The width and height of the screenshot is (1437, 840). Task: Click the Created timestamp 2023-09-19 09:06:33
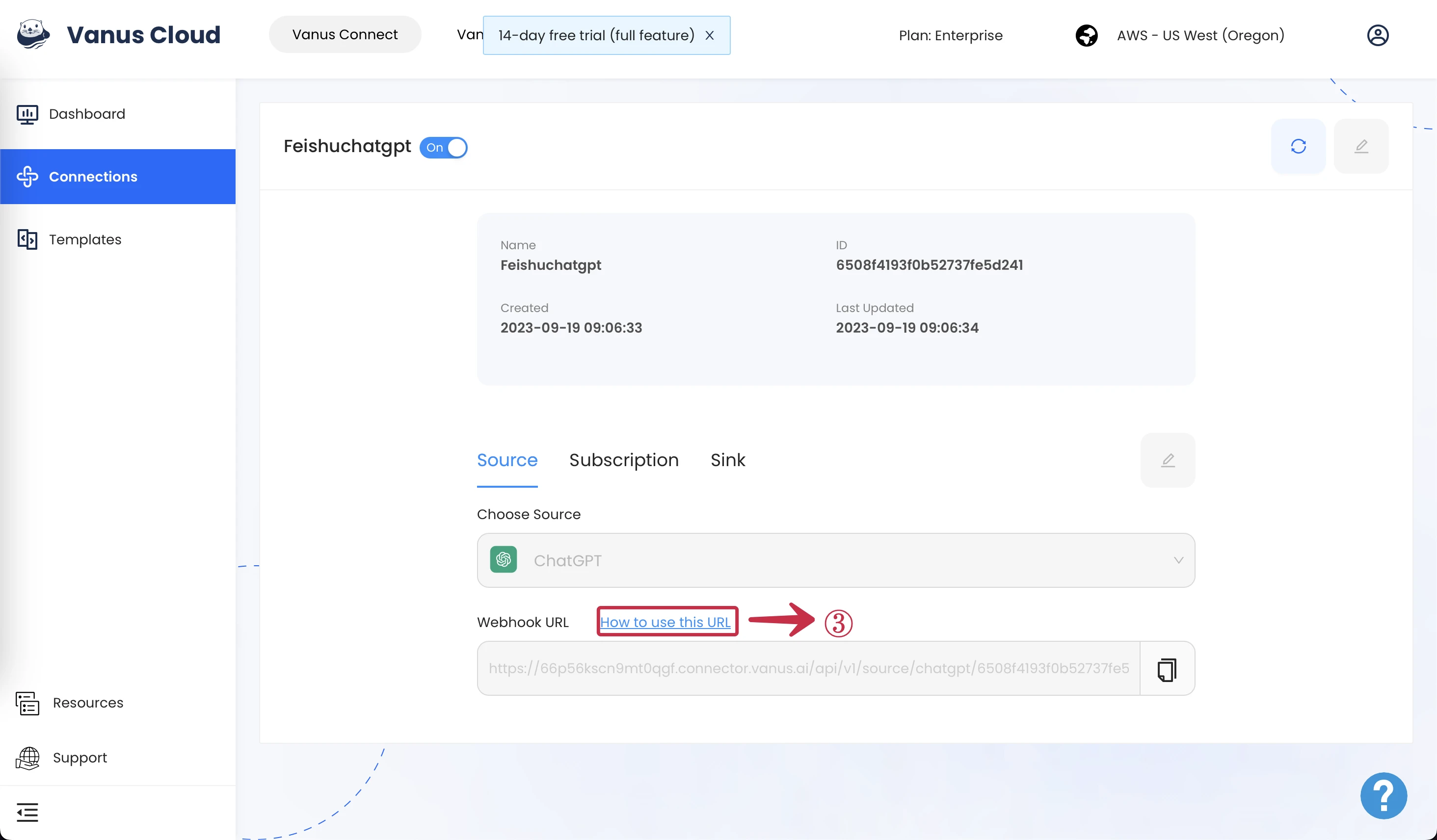coord(571,328)
